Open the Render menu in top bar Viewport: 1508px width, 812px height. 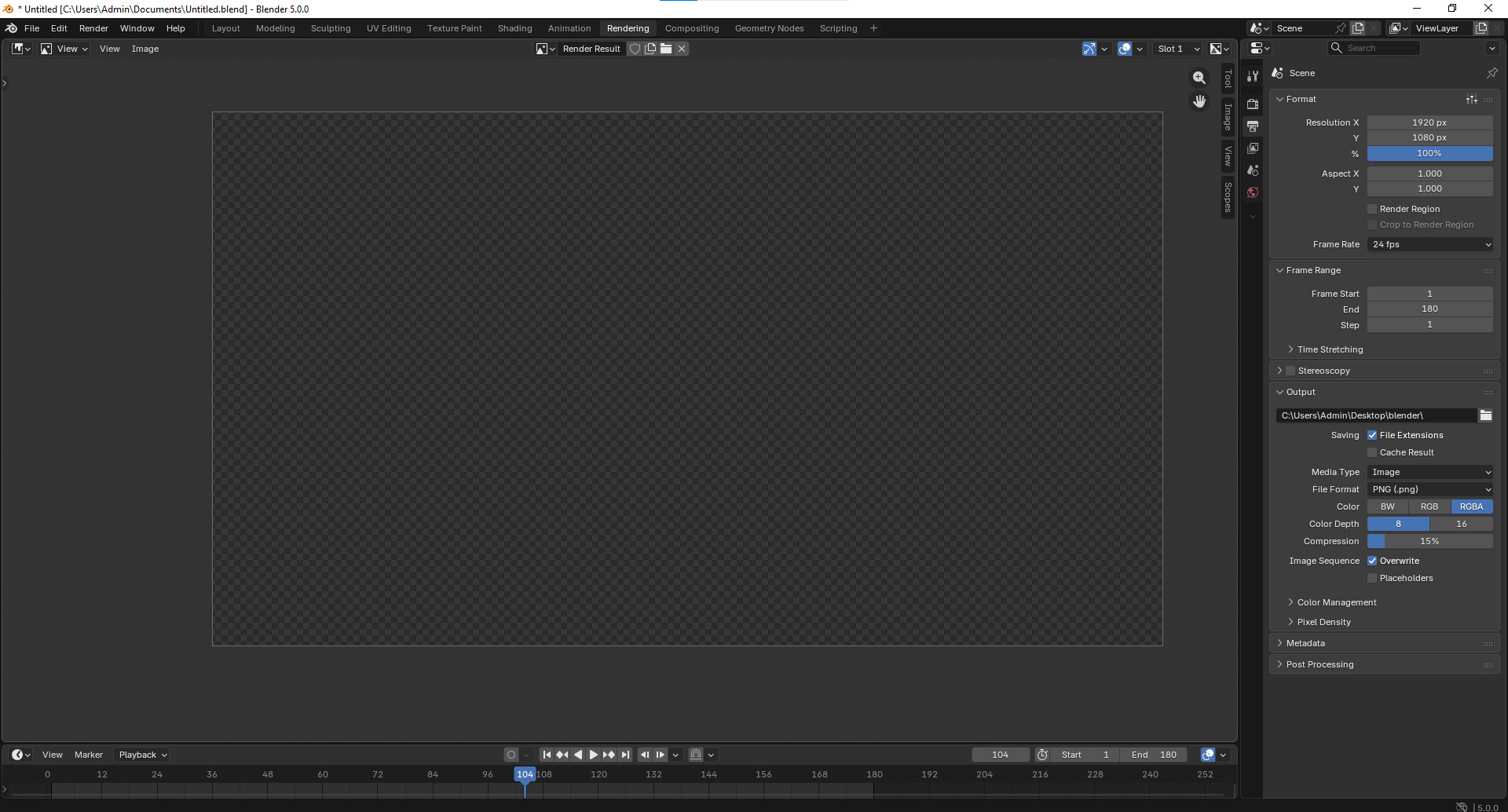[93, 28]
